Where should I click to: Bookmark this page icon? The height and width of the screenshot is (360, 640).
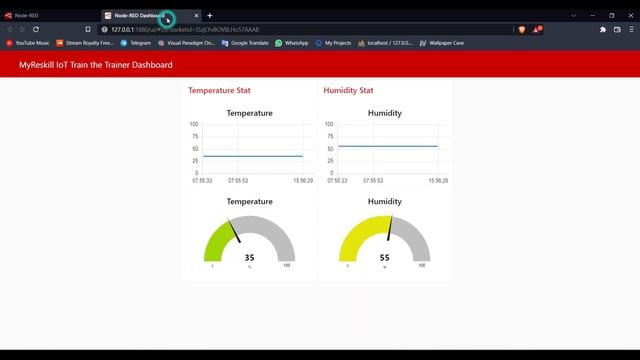(x=88, y=29)
